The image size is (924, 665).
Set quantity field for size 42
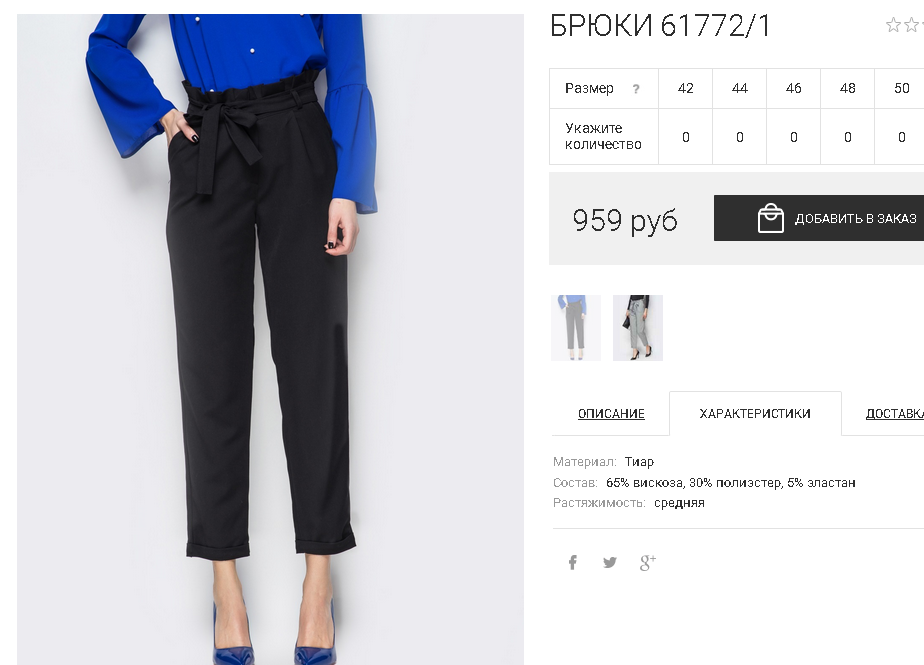pos(685,137)
